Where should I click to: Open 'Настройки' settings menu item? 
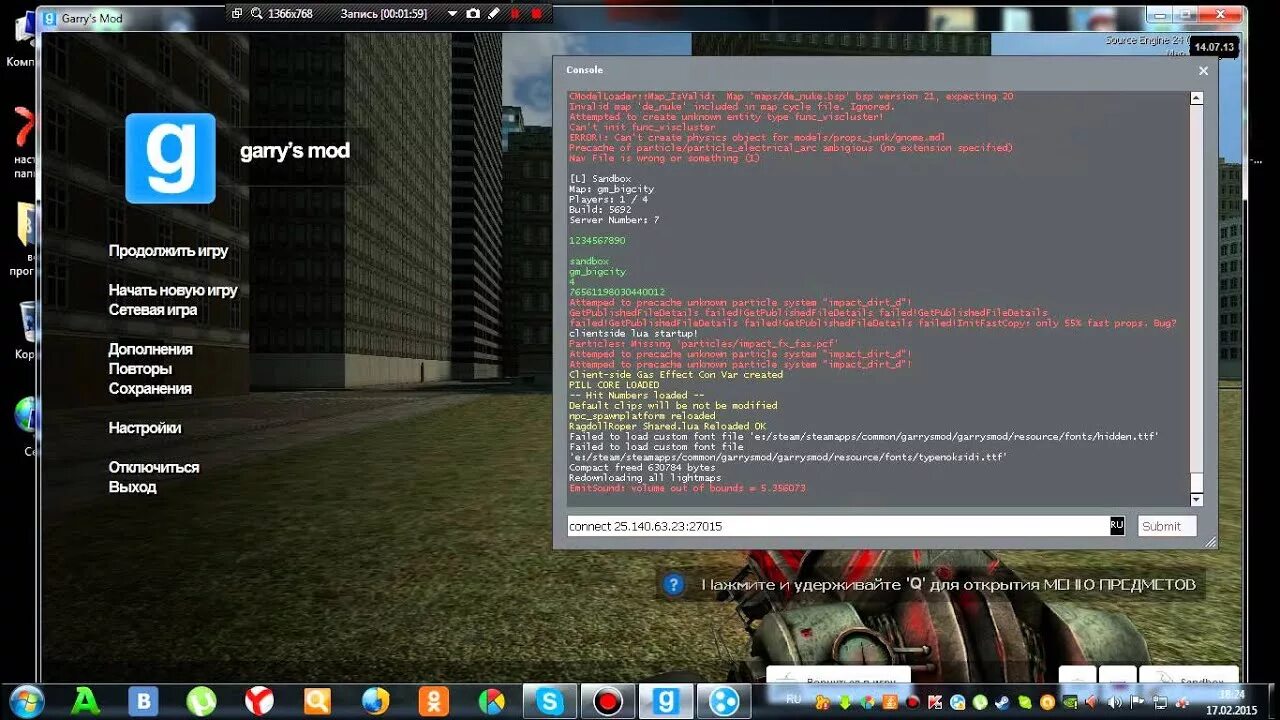click(145, 427)
